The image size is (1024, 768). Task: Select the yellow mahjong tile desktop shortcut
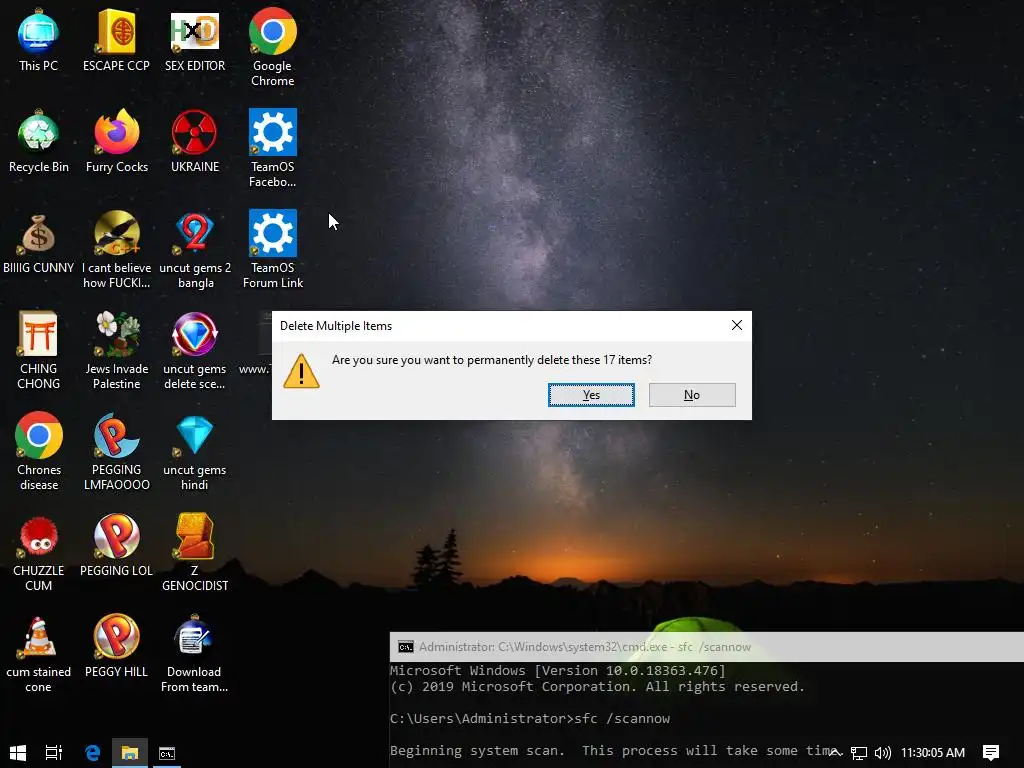click(116, 40)
